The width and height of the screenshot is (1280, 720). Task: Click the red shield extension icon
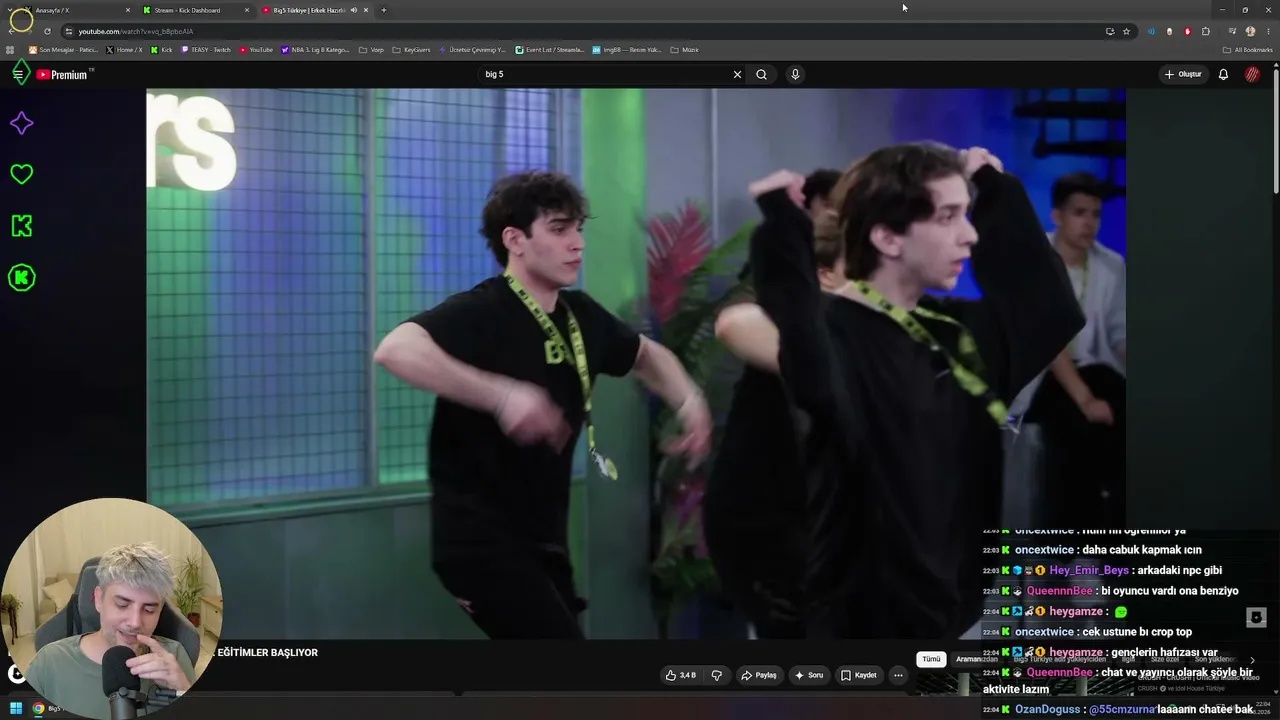pos(1188,31)
